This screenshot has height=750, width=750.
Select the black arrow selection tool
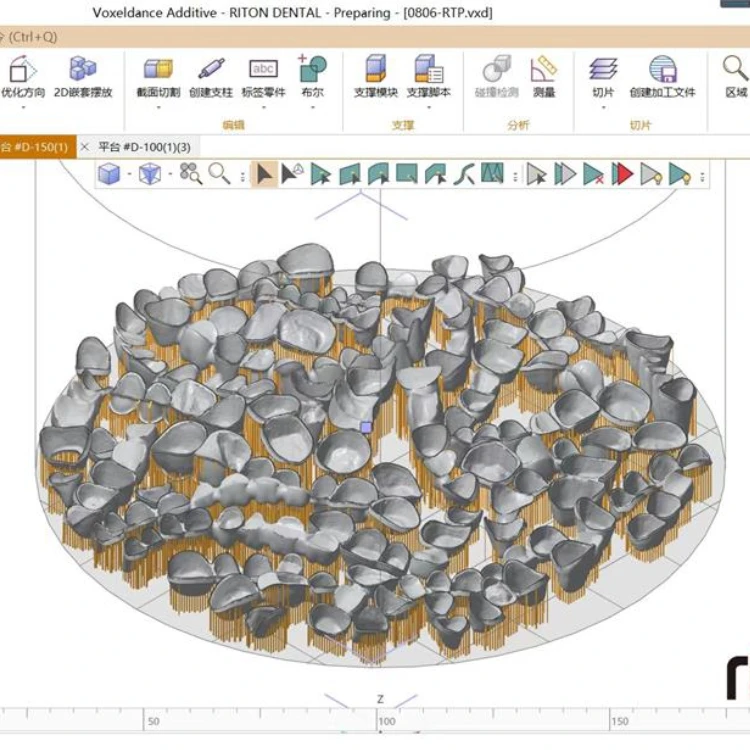point(265,174)
